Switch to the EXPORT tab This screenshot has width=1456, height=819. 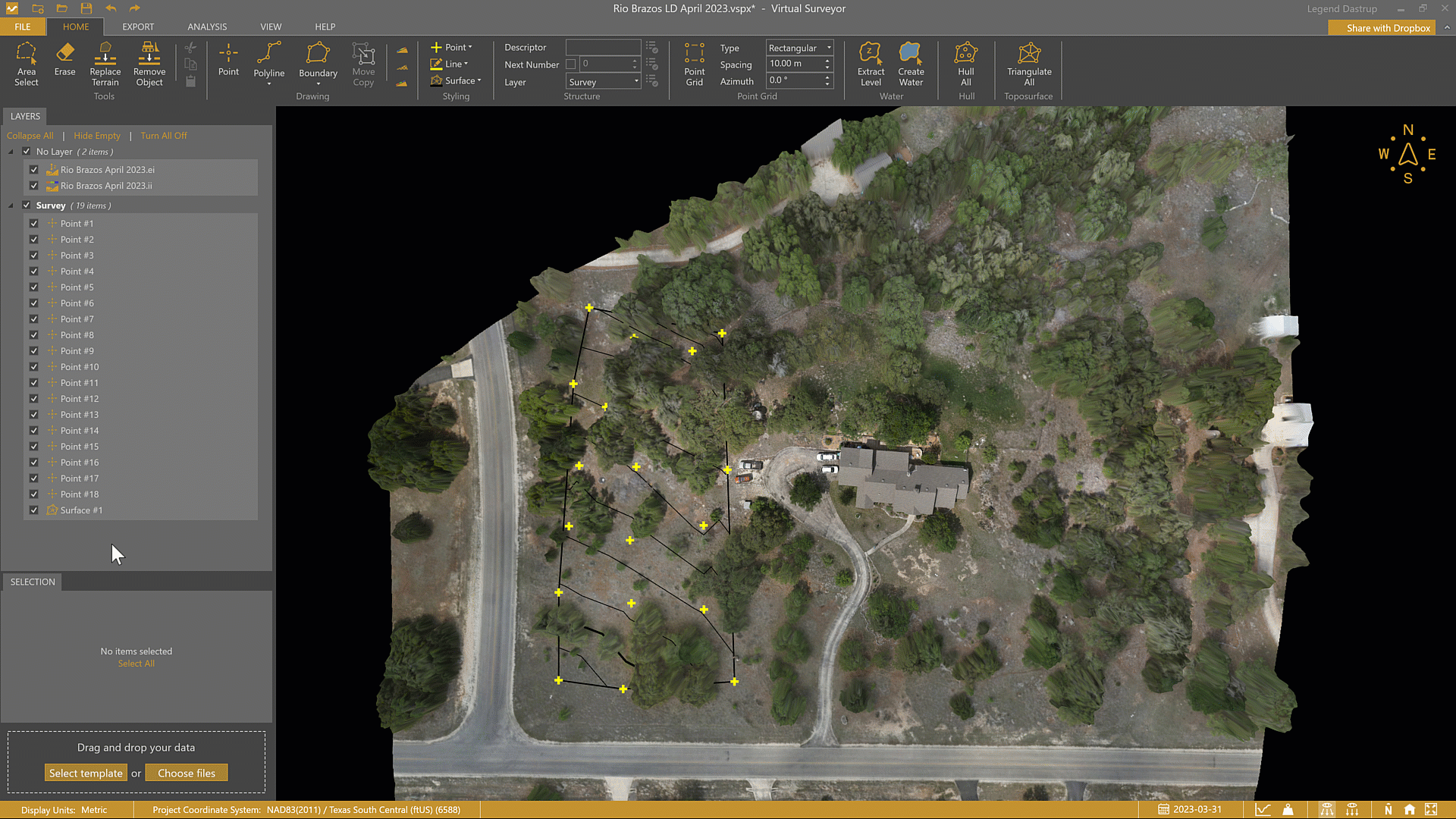click(138, 27)
